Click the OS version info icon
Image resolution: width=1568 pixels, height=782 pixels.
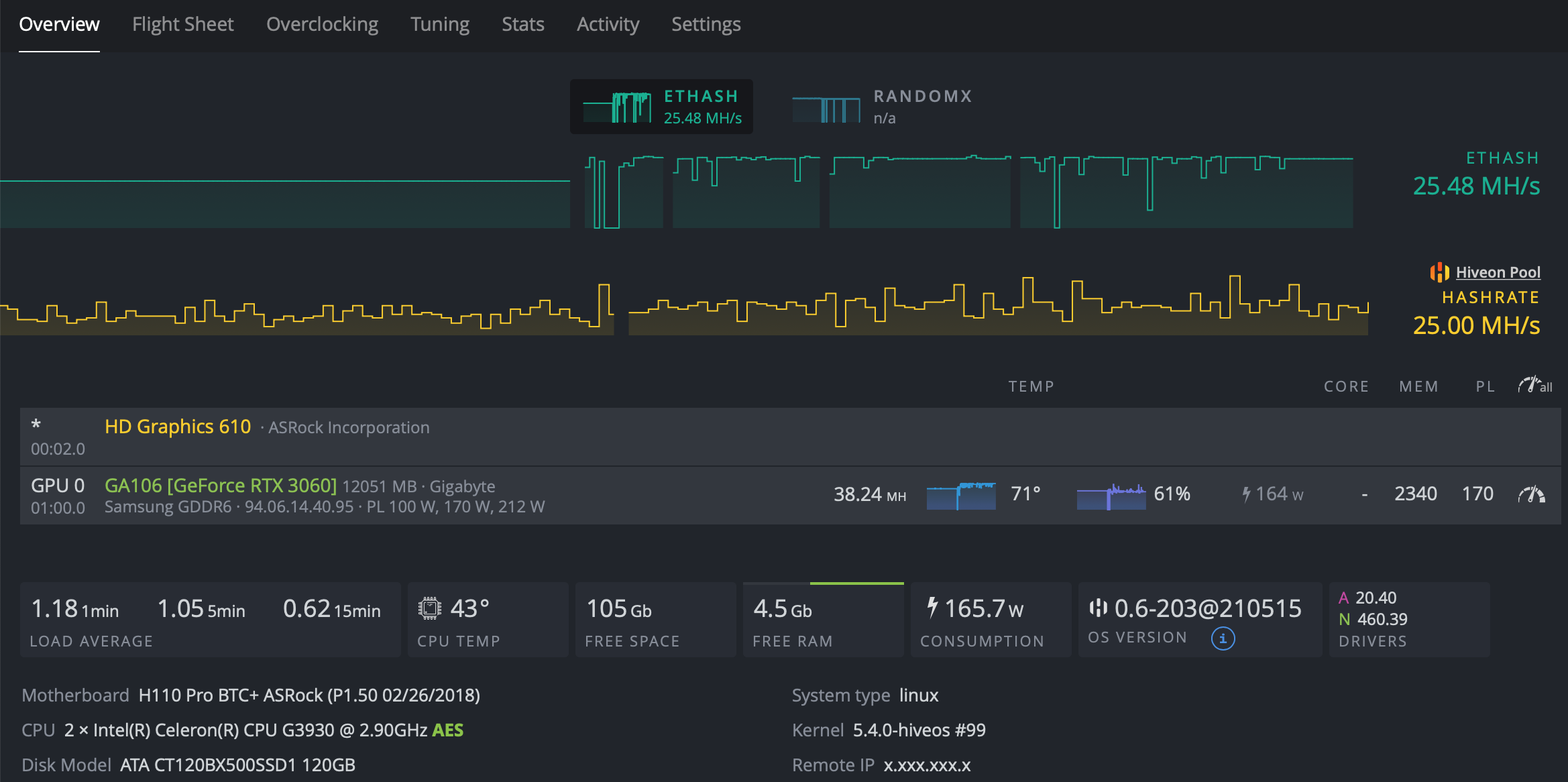(1223, 638)
